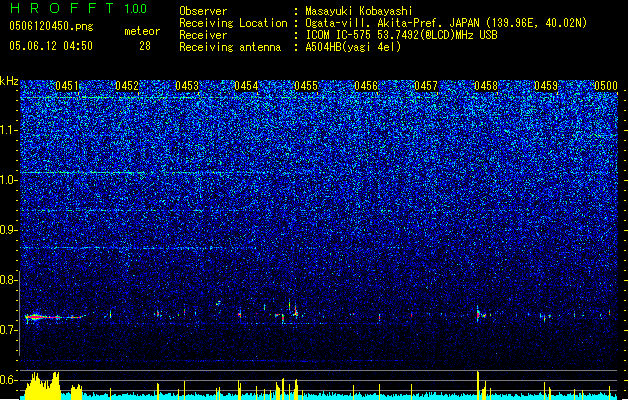Click the HROFFT 1.0.0 title text
The width and height of the screenshot is (629, 400).
pyautogui.click(x=79, y=8)
